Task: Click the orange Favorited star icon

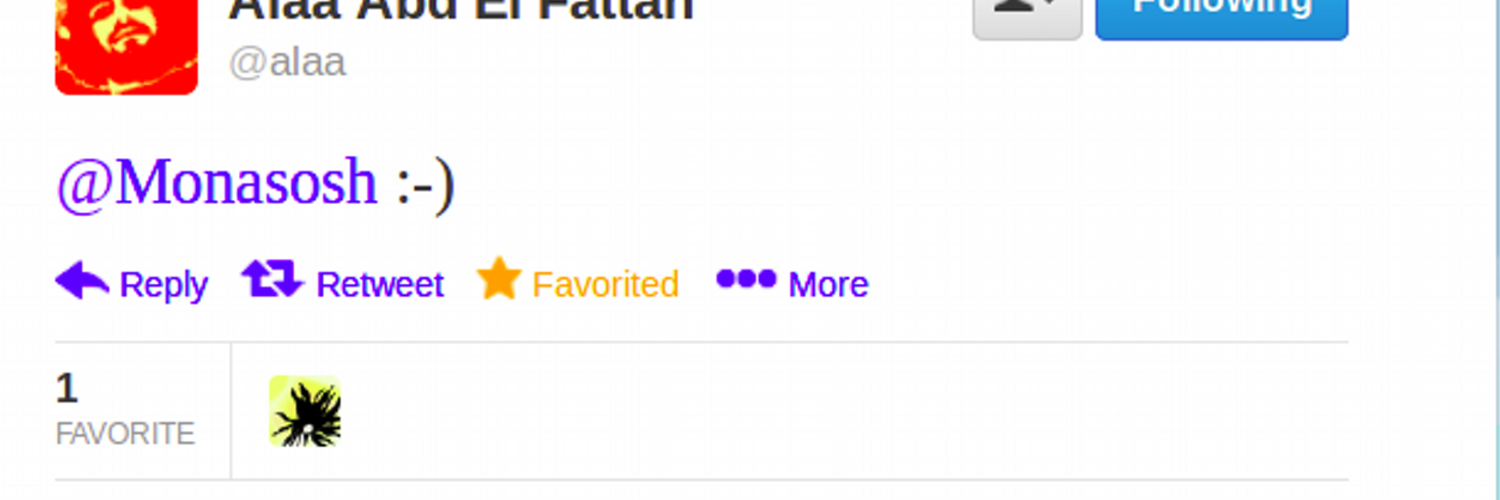Action: tap(499, 279)
